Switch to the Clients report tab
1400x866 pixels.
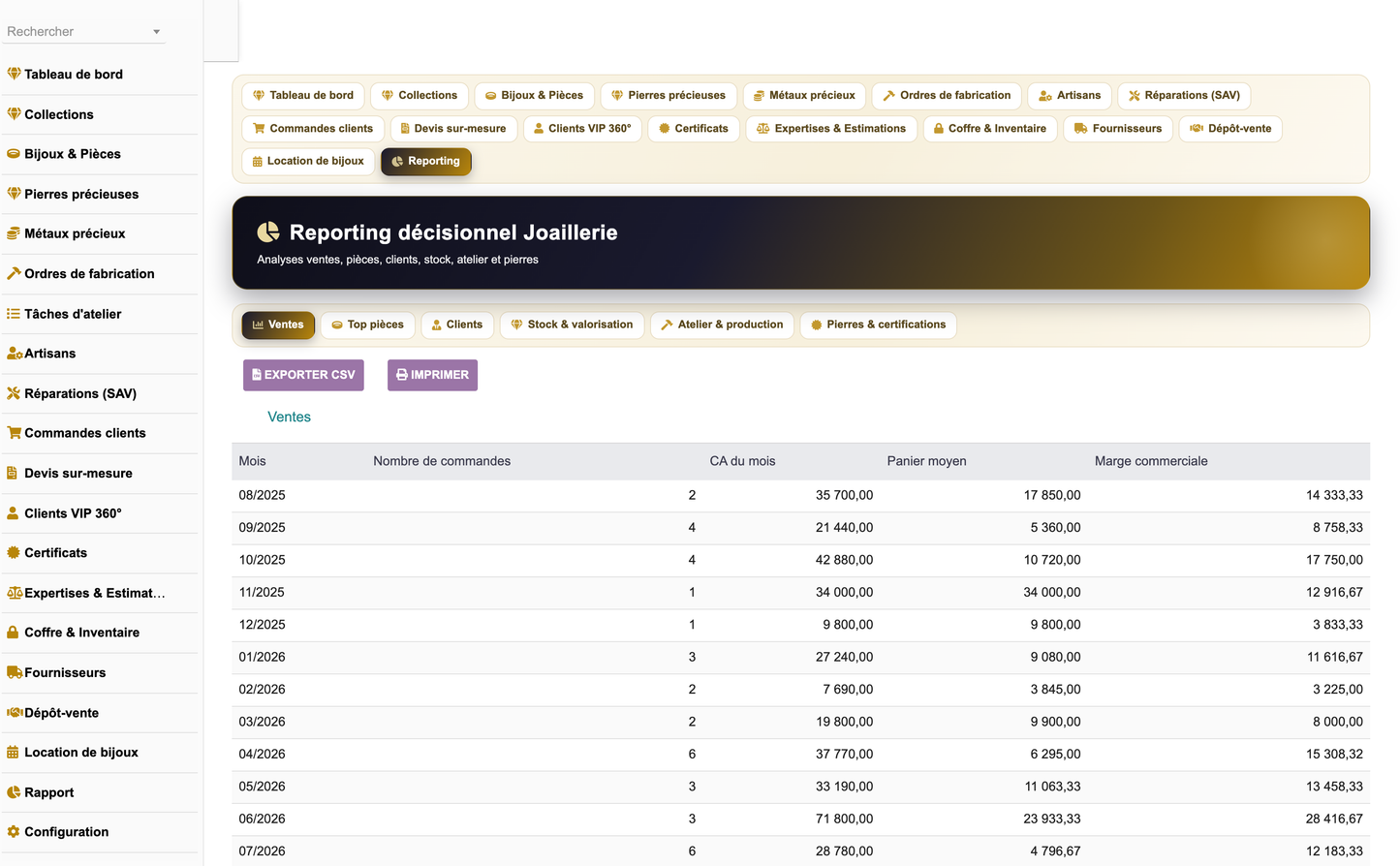[456, 325]
